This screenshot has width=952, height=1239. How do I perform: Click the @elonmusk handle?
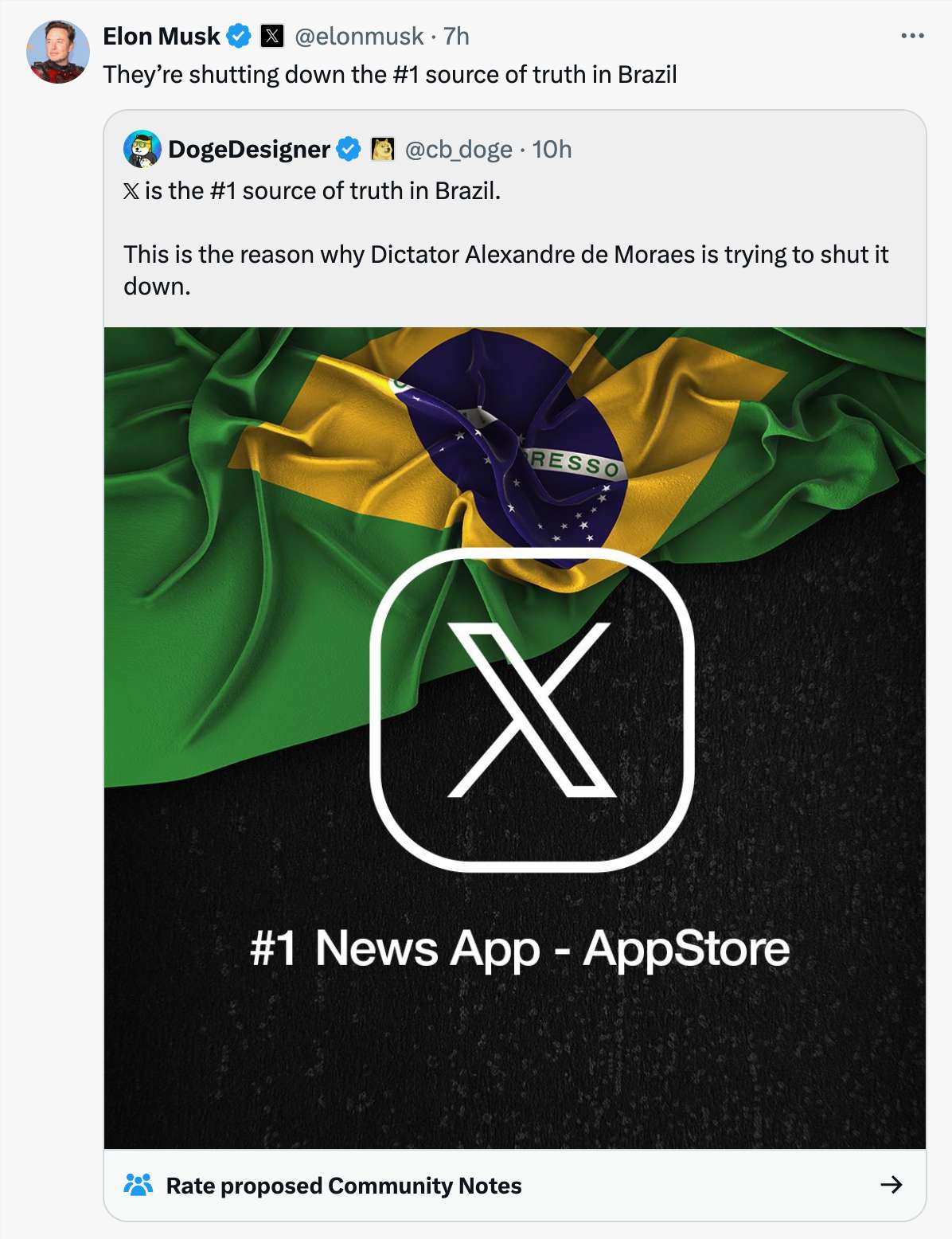(359, 36)
